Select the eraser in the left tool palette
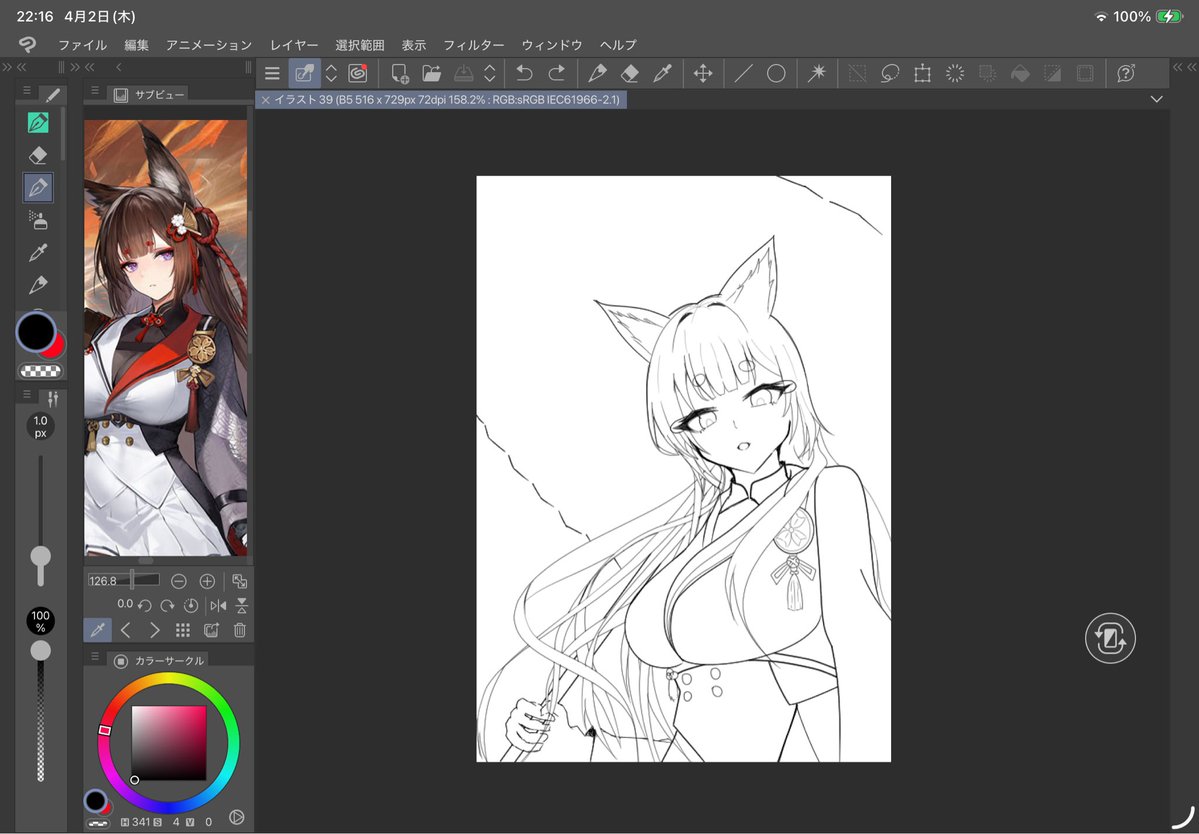The width and height of the screenshot is (1199, 834). pos(37,155)
